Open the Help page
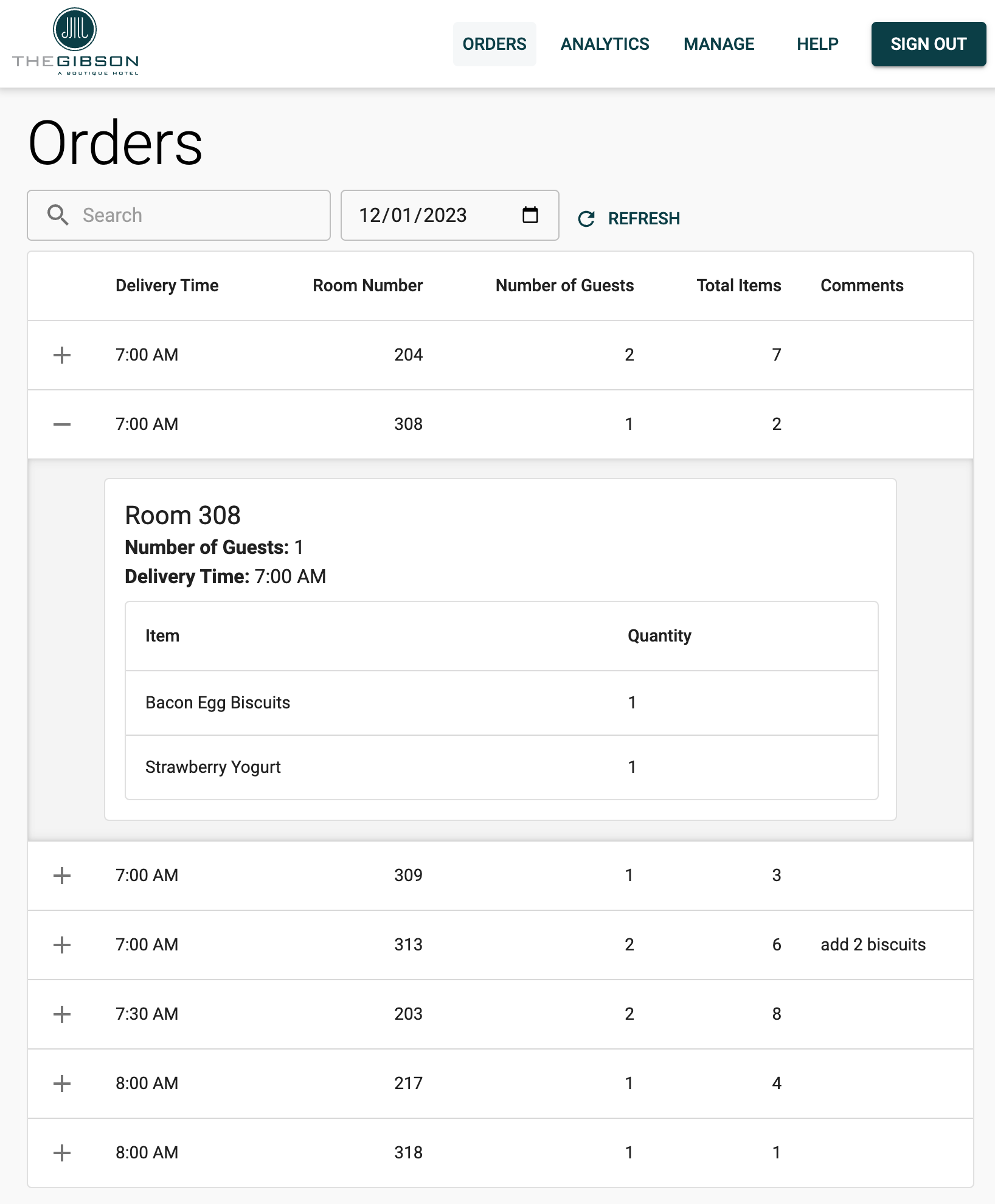This screenshot has width=995, height=1204. [817, 44]
